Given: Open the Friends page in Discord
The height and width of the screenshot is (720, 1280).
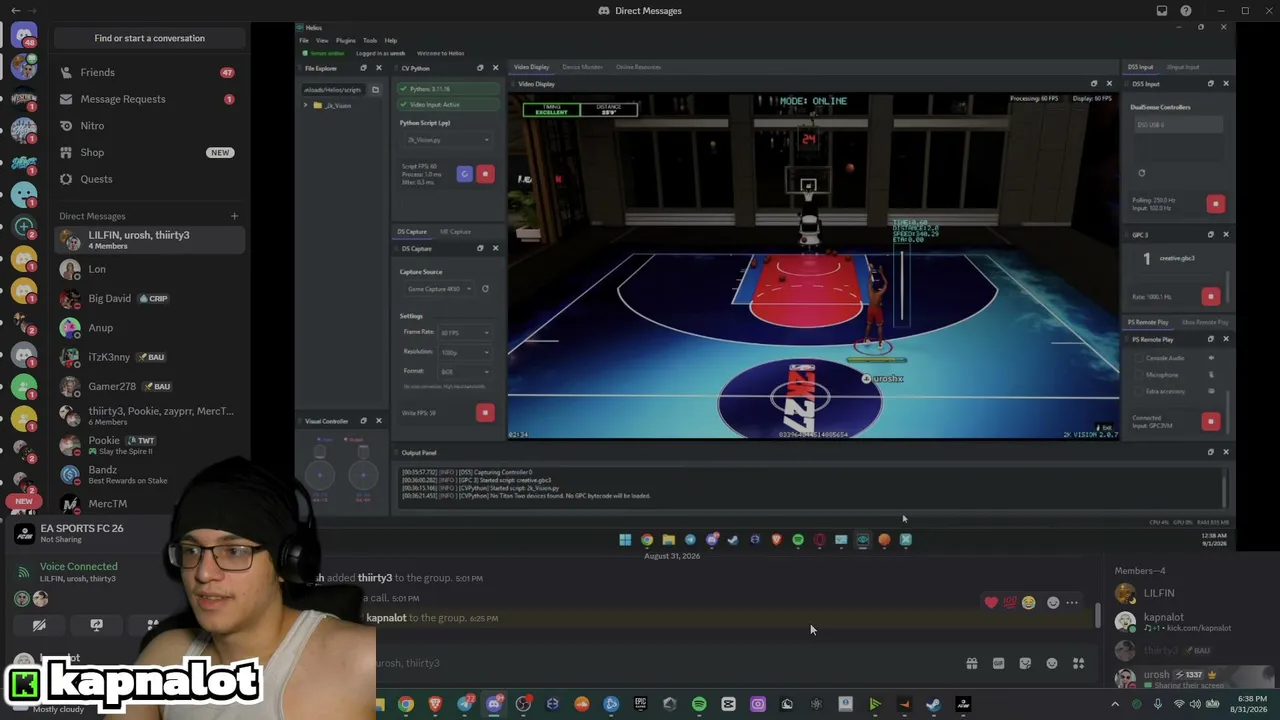Looking at the screenshot, I should pyautogui.click(x=150, y=72).
